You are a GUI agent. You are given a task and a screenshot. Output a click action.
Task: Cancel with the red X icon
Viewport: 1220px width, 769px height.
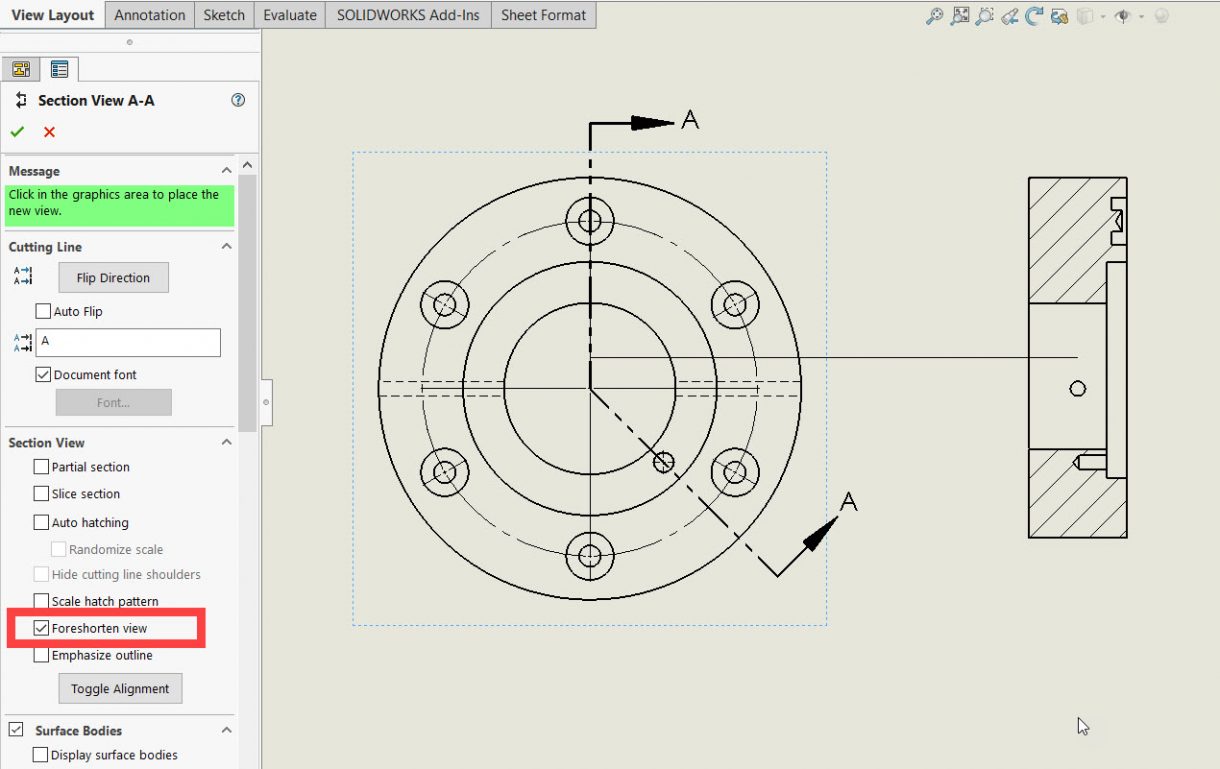point(49,132)
